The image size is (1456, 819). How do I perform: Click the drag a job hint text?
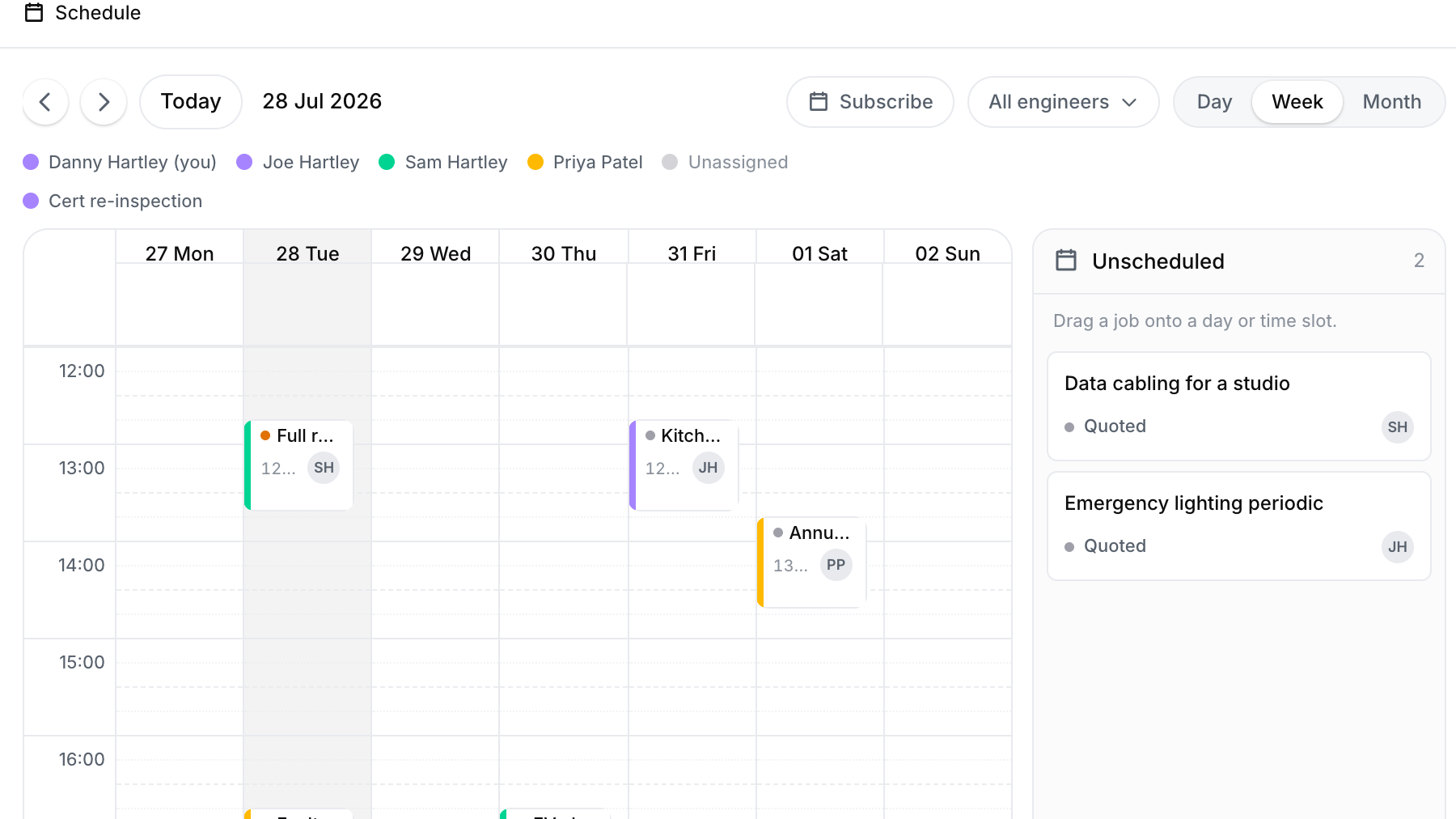[1195, 321]
